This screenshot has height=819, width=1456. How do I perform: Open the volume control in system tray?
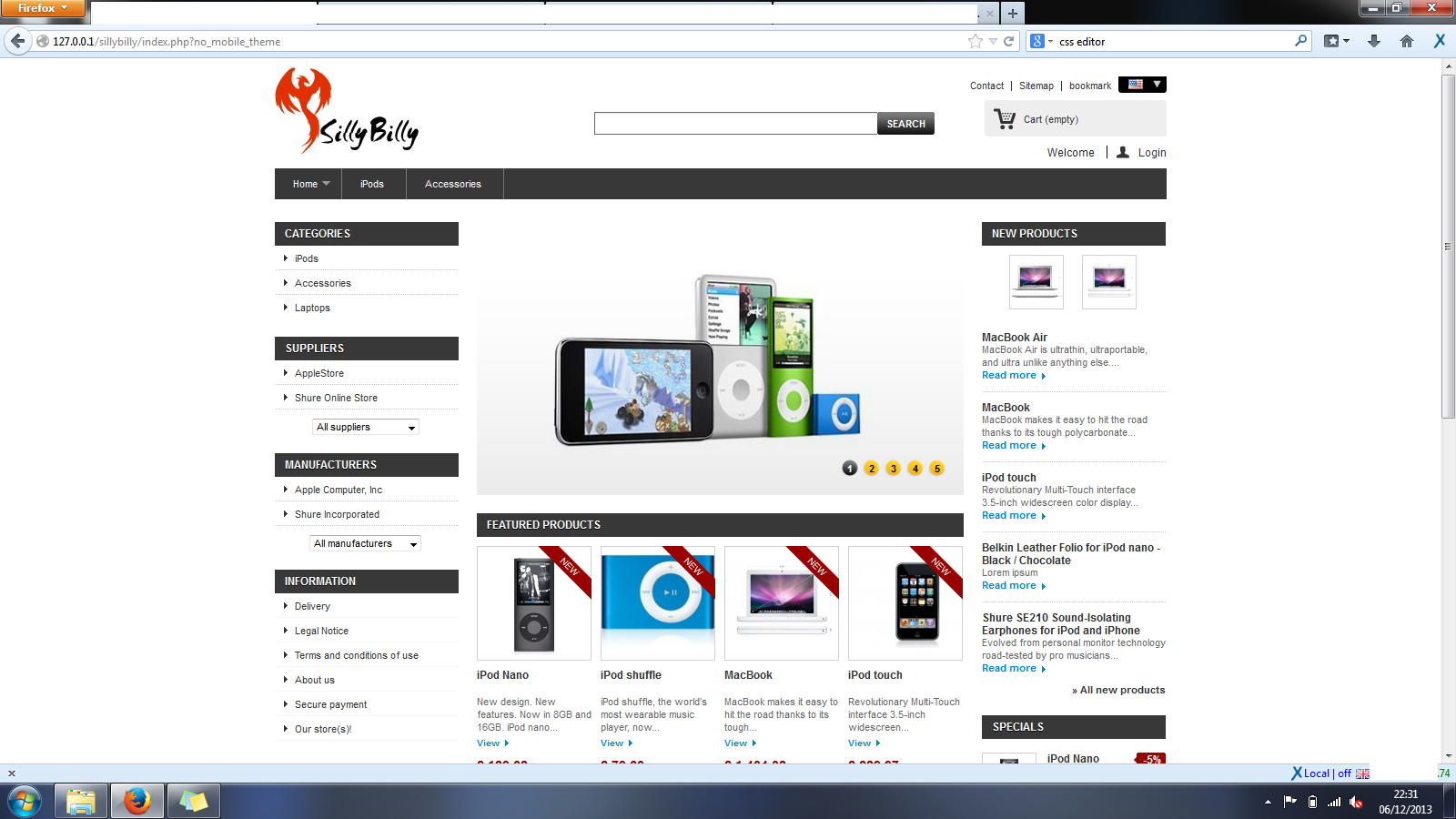(1356, 802)
